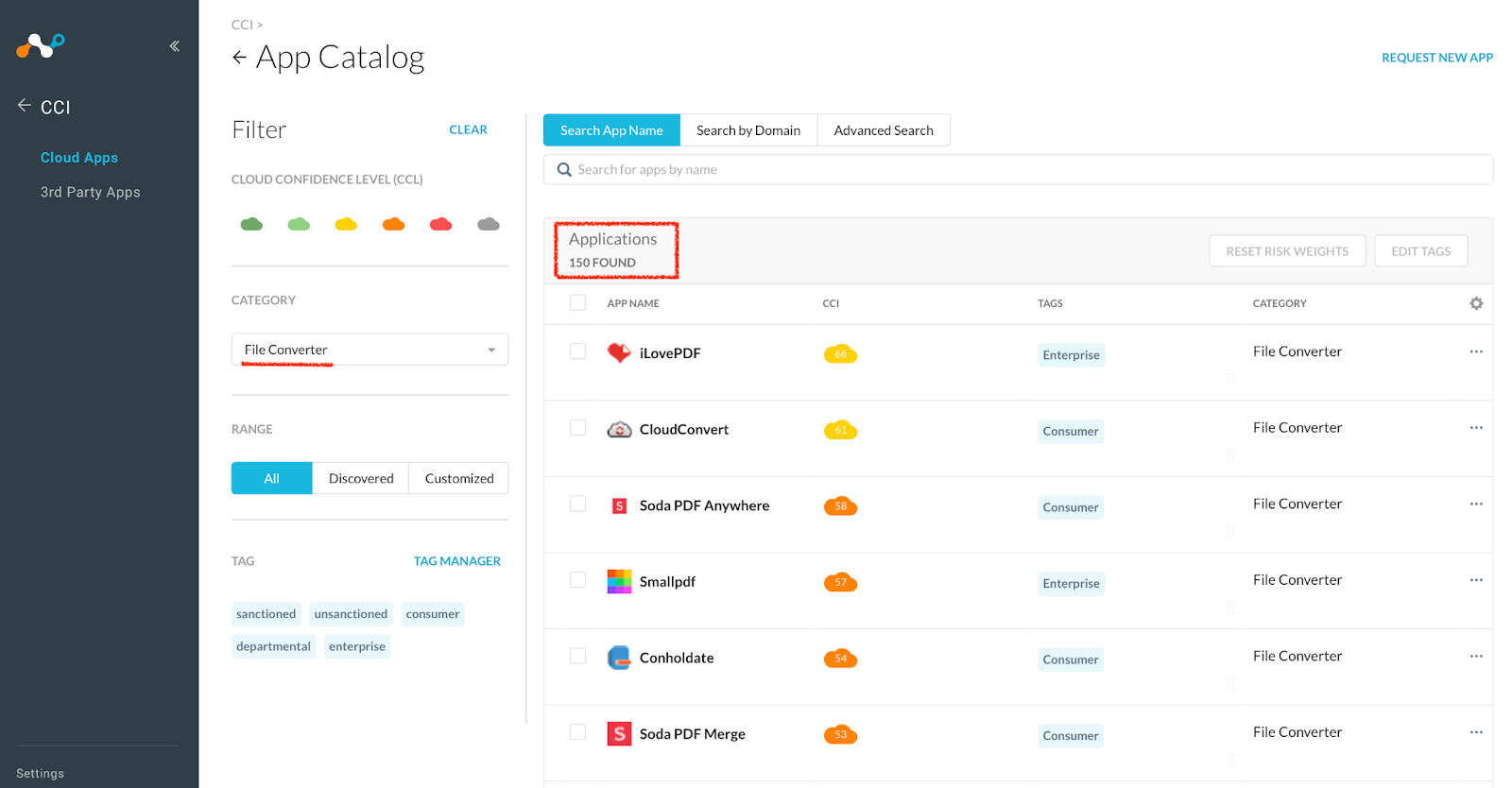Click REQUEST NEW APP link
The height and width of the screenshot is (788, 1512).
coord(1437,58)
